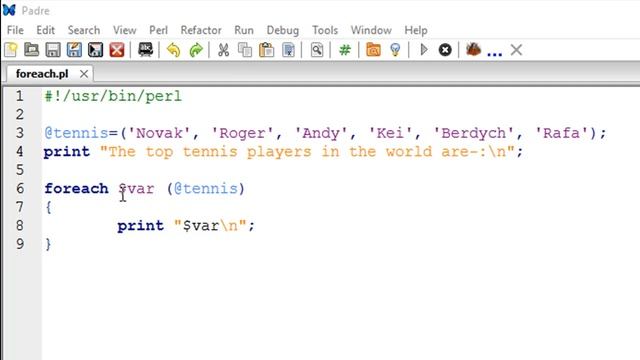Redo with the green arrow icon
The image size is (640, 360).
tap(196, 50)
